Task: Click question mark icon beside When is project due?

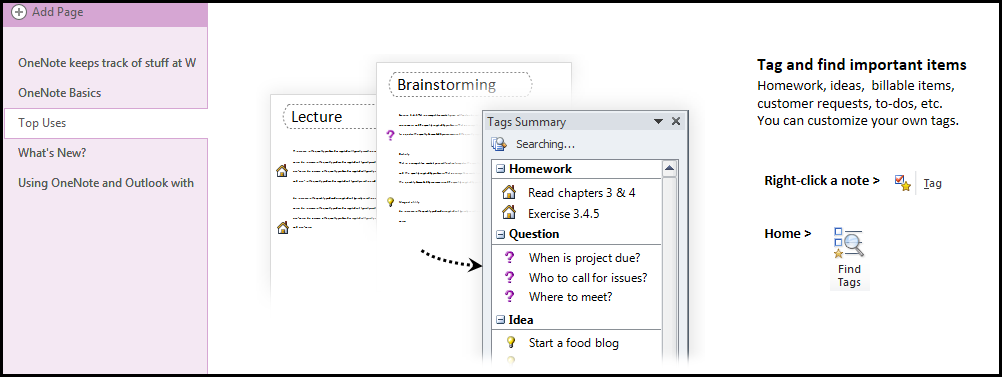Action: coord(509,258)
